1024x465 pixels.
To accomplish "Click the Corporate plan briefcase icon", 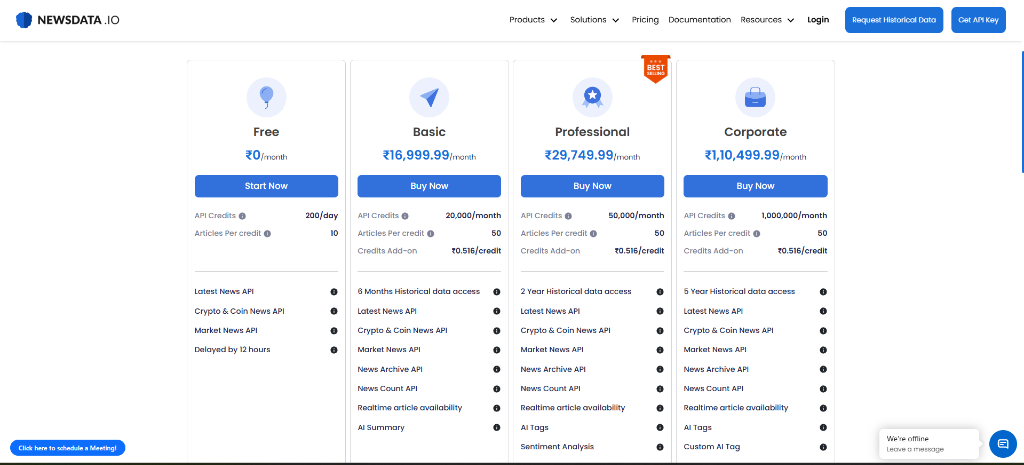I will (755, 97).
